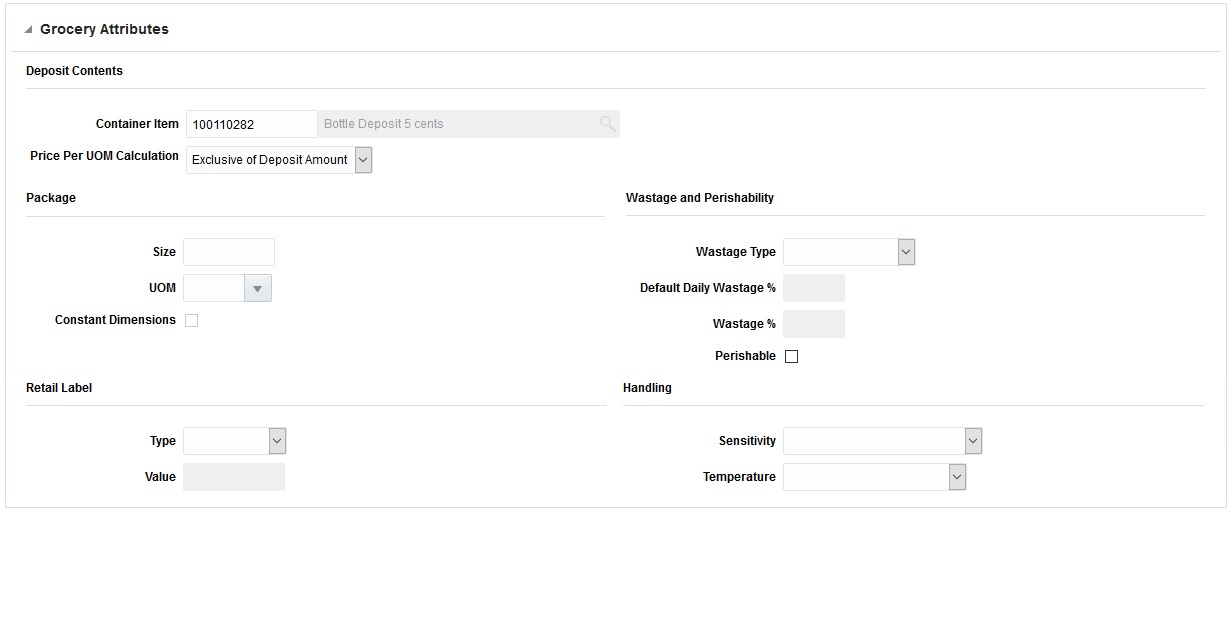This screenshot has height=618, width=1232.
Task: Click the Wastage % field
Action: pyautogui.click(x=814, y=324)
